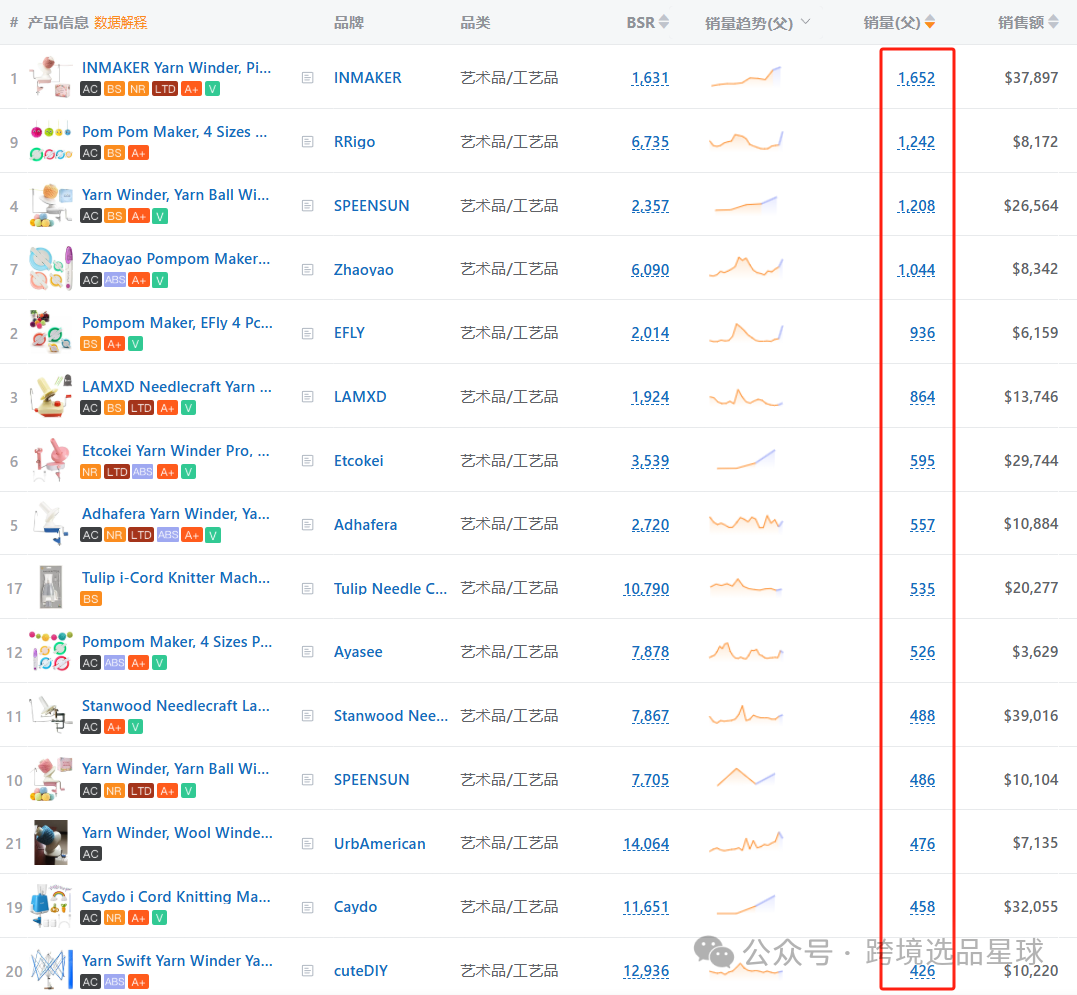
Task: Click the AC badge under UrbAmerican Yarn Winder
Action: click(x=91, y=854)
